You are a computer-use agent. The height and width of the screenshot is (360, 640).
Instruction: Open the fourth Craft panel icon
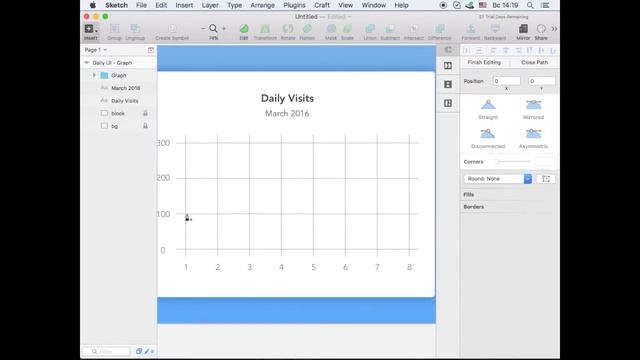tap(448, 103)
